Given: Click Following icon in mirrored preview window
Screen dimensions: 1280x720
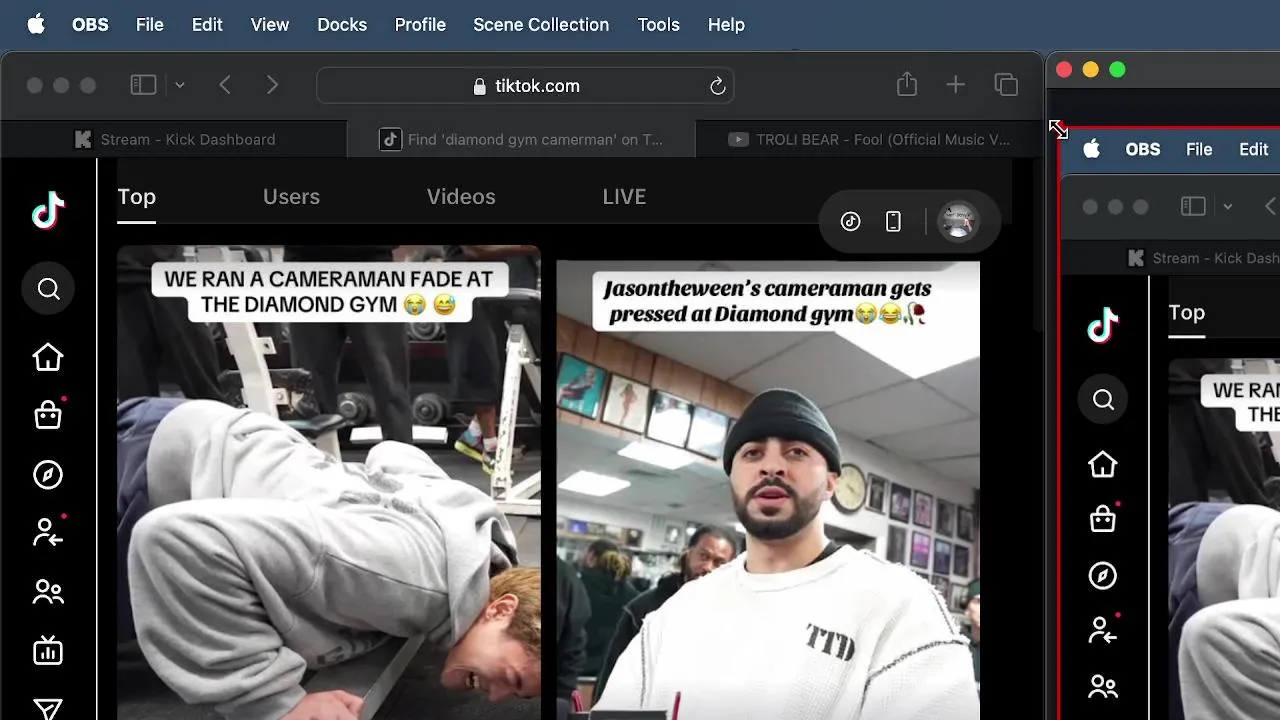Looking at the screenshot, I should click(x=1103, y=630).
